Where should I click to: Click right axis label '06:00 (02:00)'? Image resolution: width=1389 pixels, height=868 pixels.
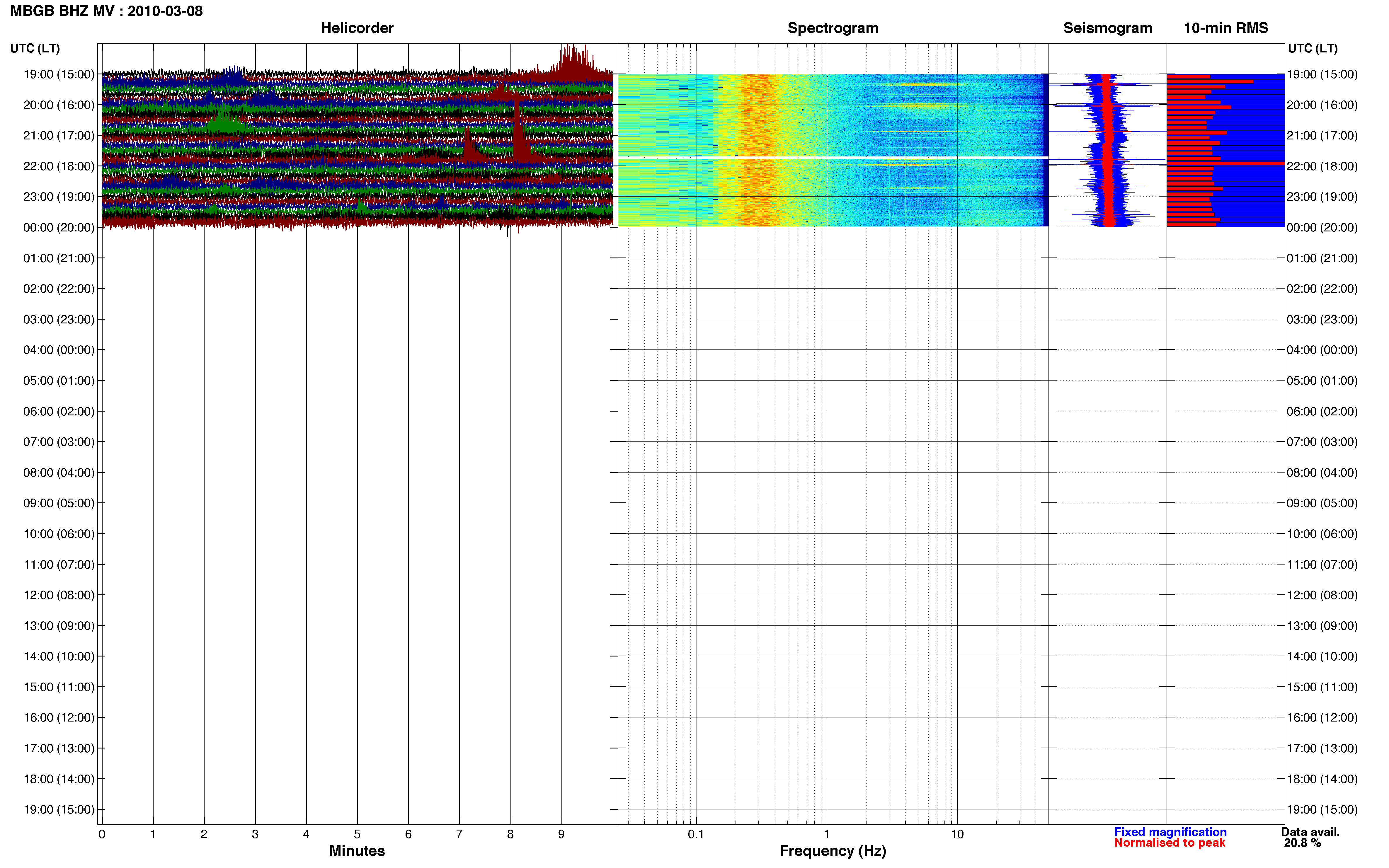(x=1322, y=411)
